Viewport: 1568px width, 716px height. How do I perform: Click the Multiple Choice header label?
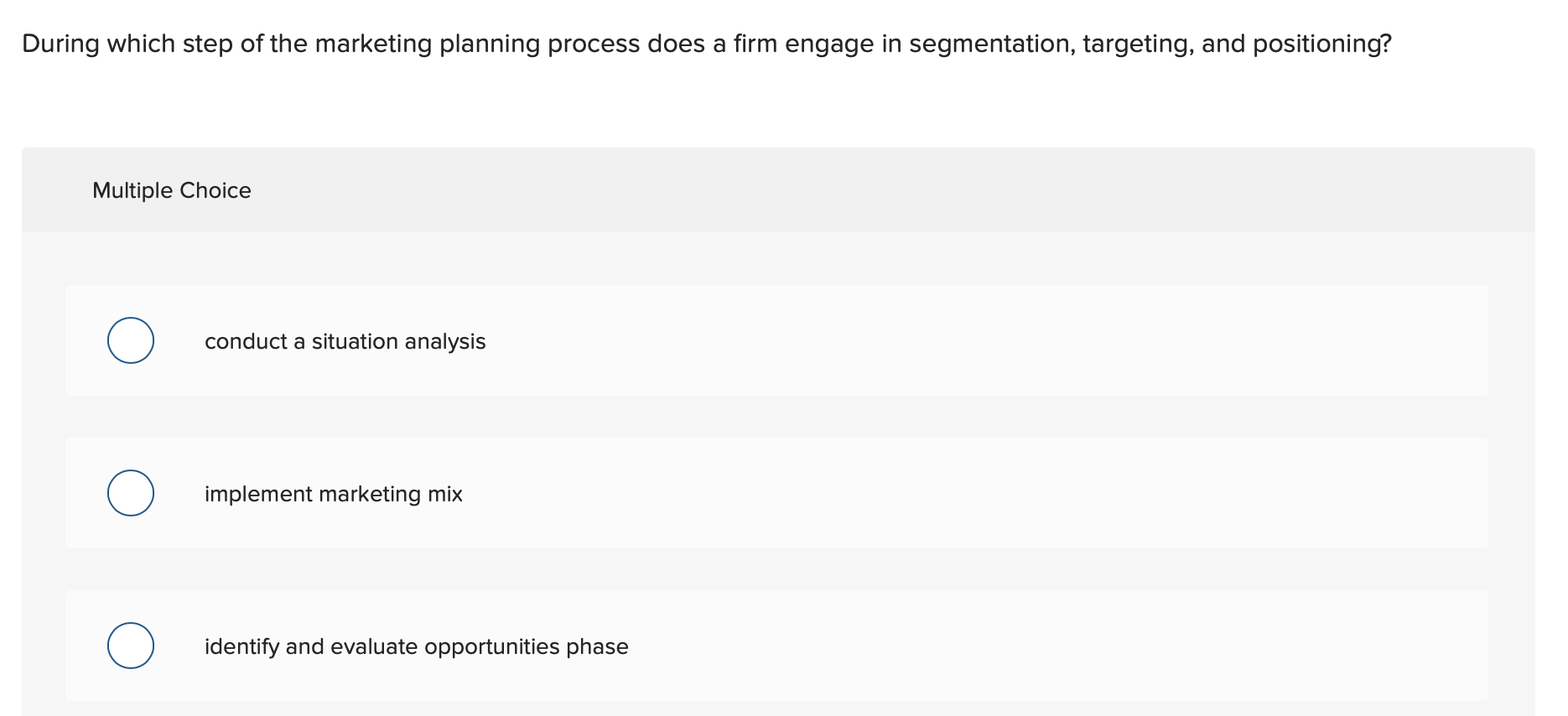tap(171, 189)
